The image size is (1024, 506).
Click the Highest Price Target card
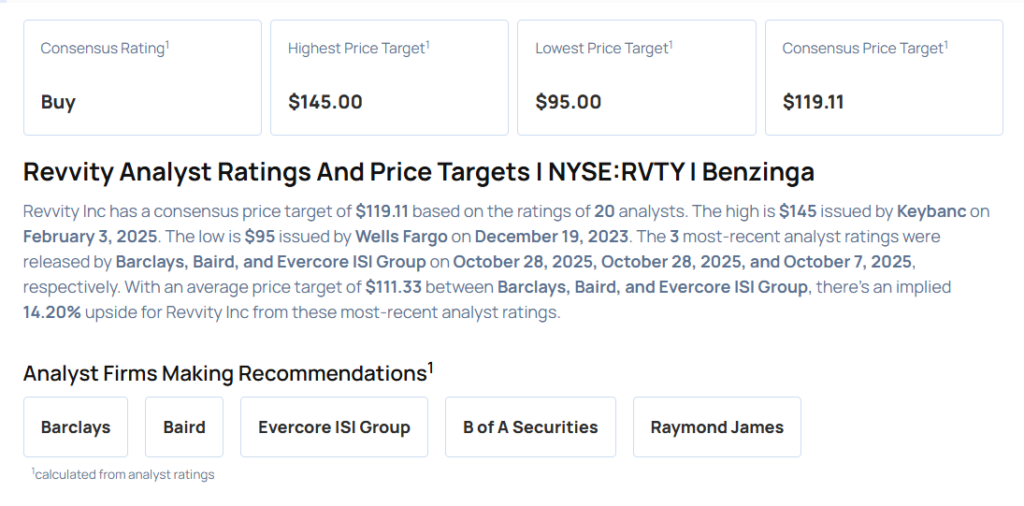pyautogui.click(x=388, y=77)
